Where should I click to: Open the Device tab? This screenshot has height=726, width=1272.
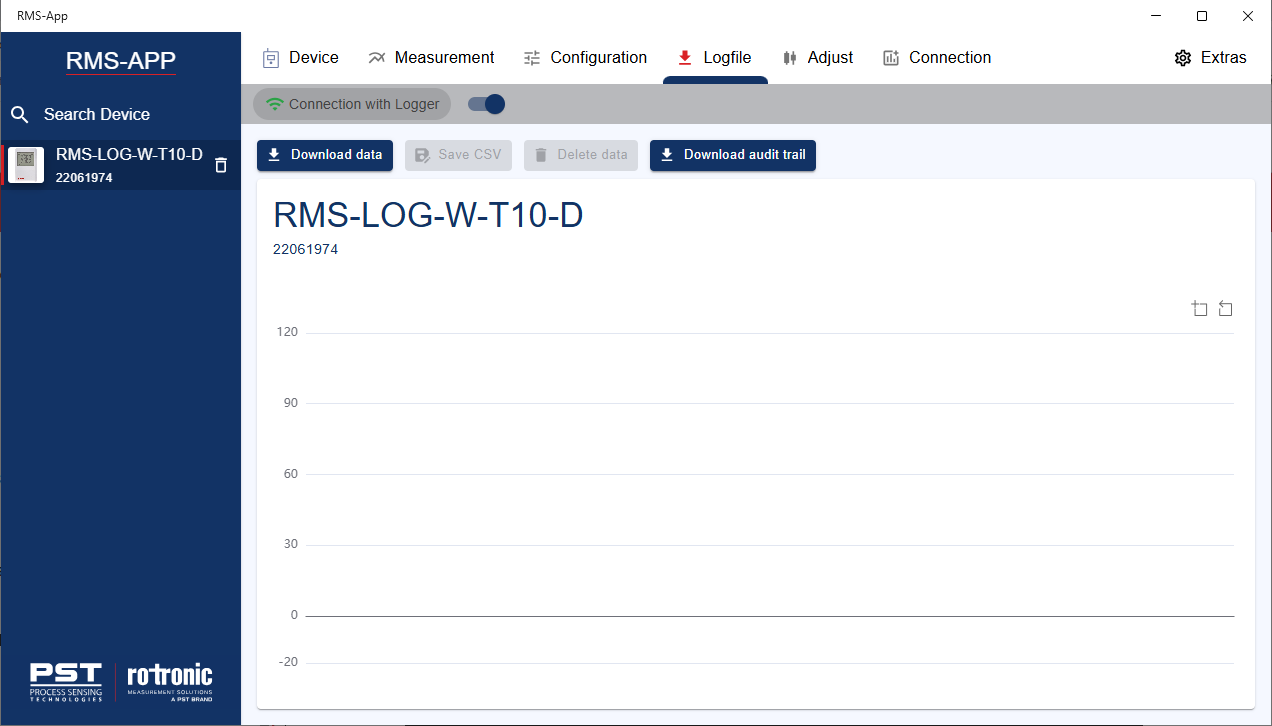pyautogui.click(x=300, y=58)
